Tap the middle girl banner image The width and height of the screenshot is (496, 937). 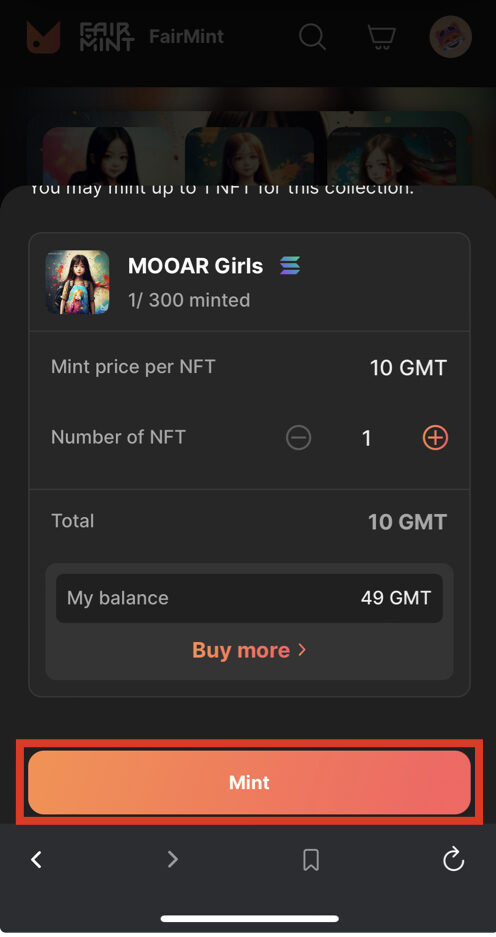(250, 155)
